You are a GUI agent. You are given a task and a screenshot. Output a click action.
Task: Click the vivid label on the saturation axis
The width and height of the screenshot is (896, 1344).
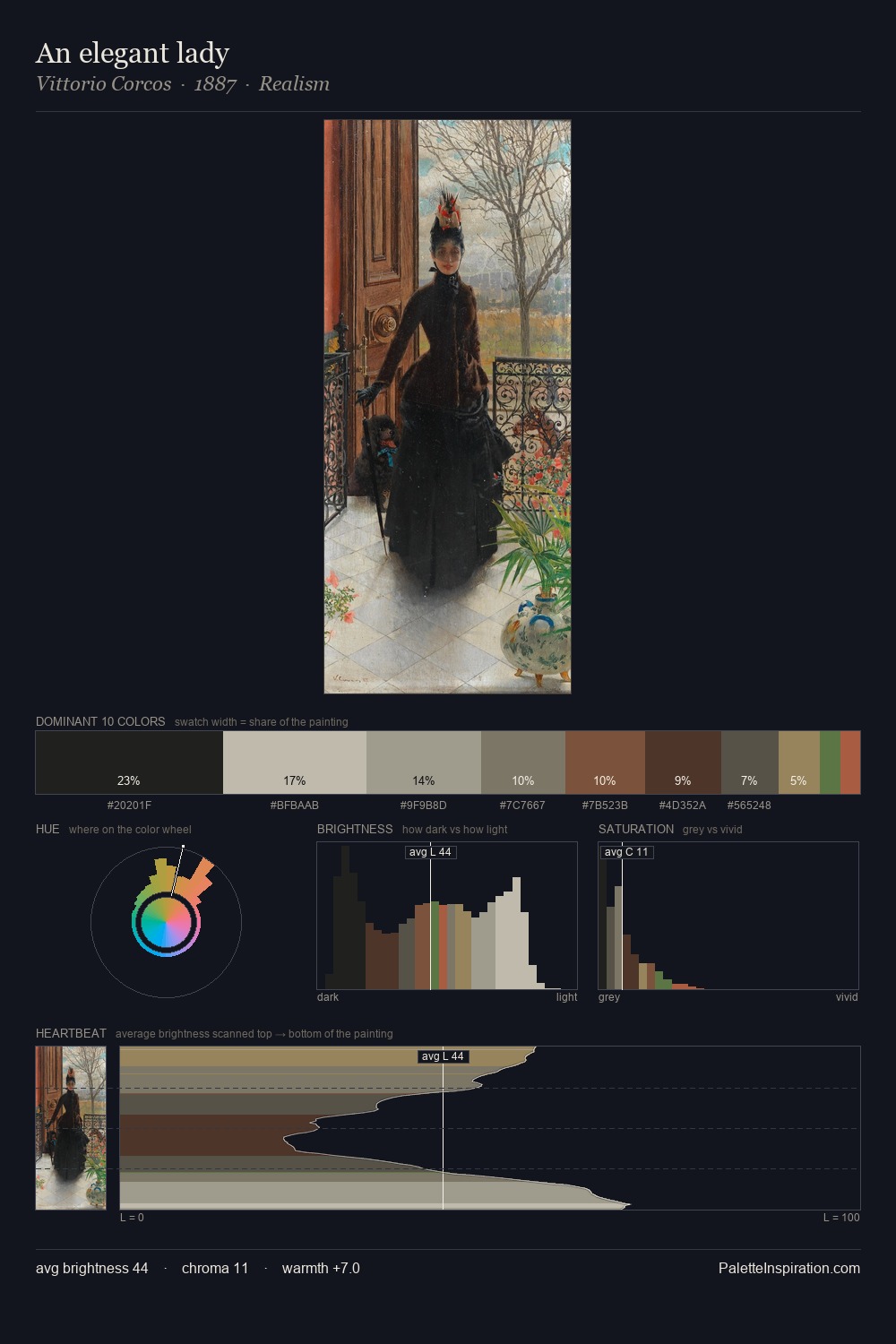(847, 997)
